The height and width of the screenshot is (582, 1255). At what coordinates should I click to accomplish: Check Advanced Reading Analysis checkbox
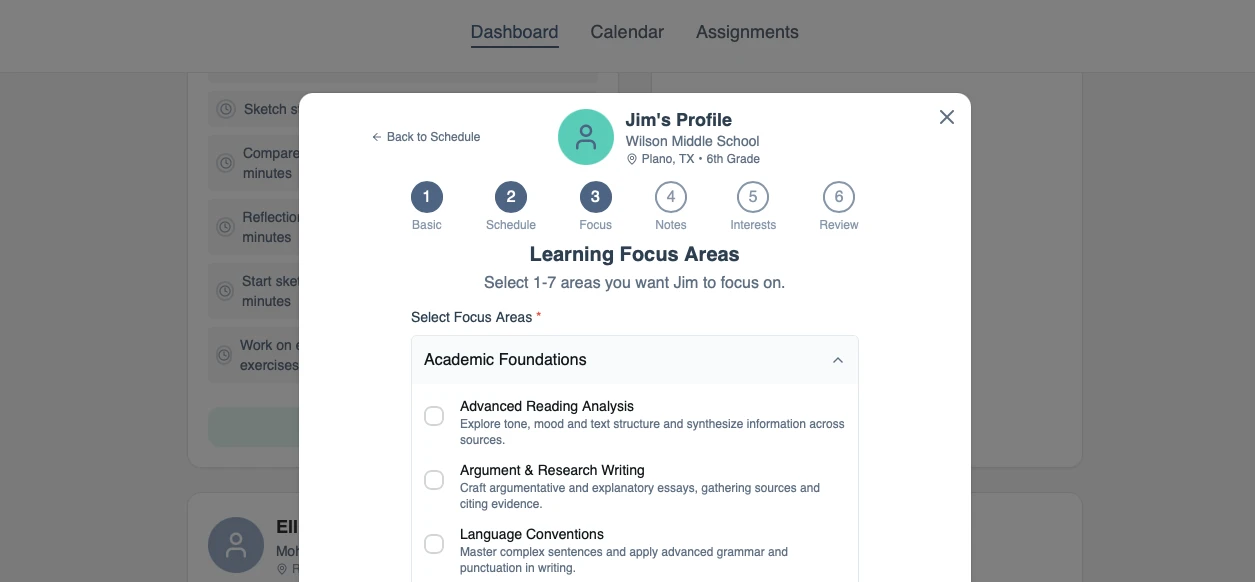click(434, 416)
